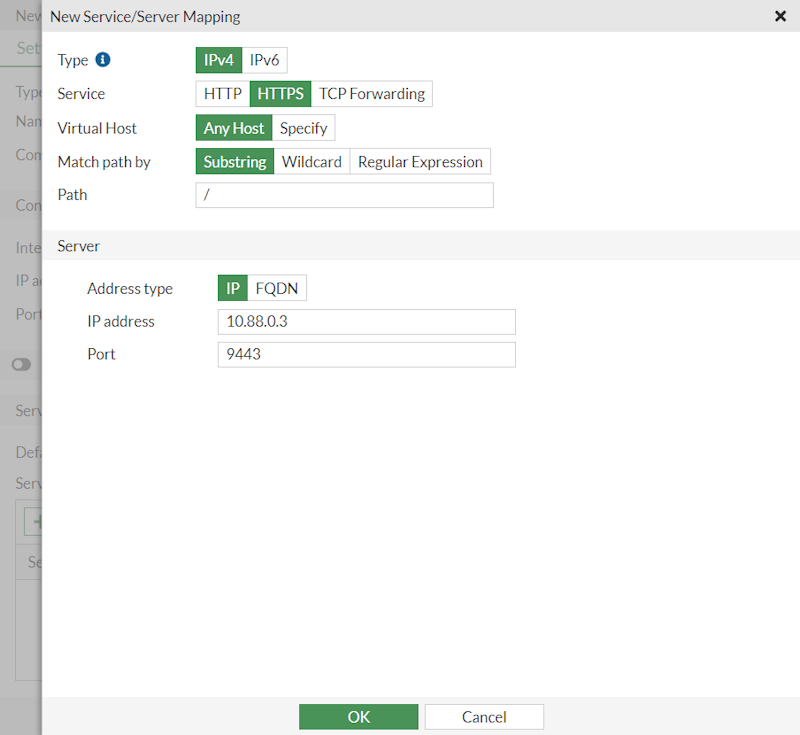Toggle the switch in the background sidebar
The width and height of the screenshot is (800, 735).
click(20, 364)
